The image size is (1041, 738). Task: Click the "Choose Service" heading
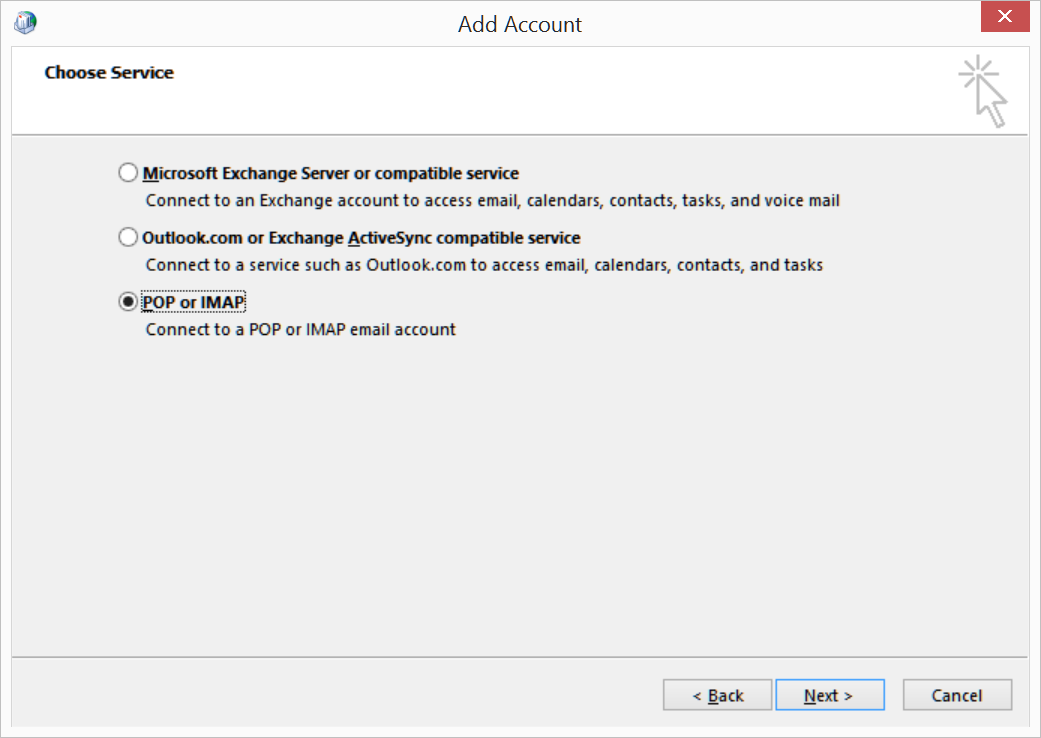pos(109,73)
